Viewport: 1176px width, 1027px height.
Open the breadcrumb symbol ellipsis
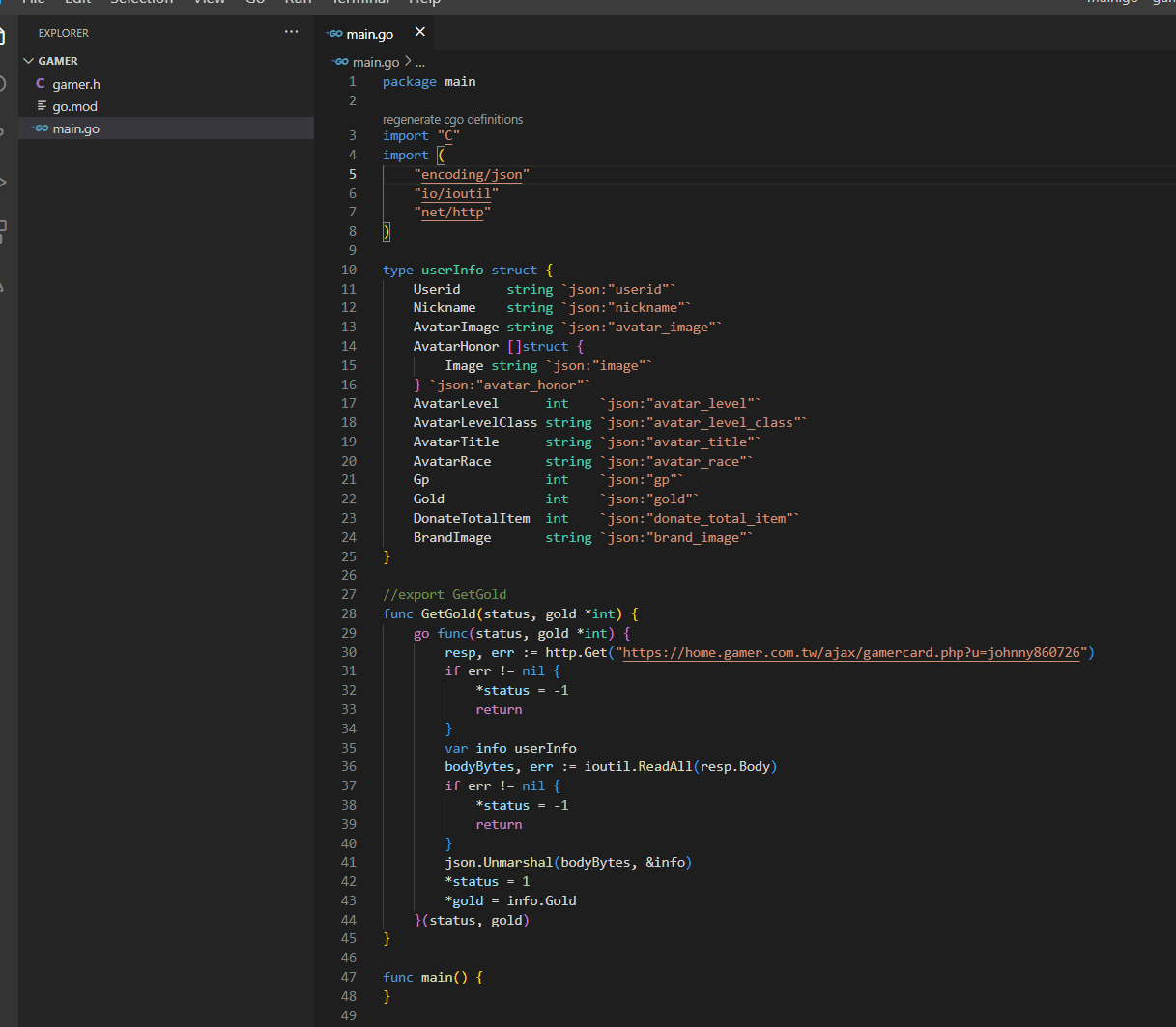point(420,62)
